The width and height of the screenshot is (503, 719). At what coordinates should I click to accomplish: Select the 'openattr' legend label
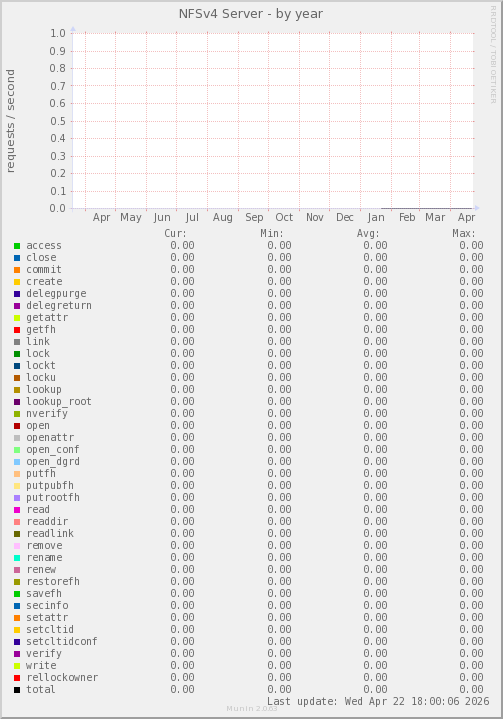[x=50, y=437]
